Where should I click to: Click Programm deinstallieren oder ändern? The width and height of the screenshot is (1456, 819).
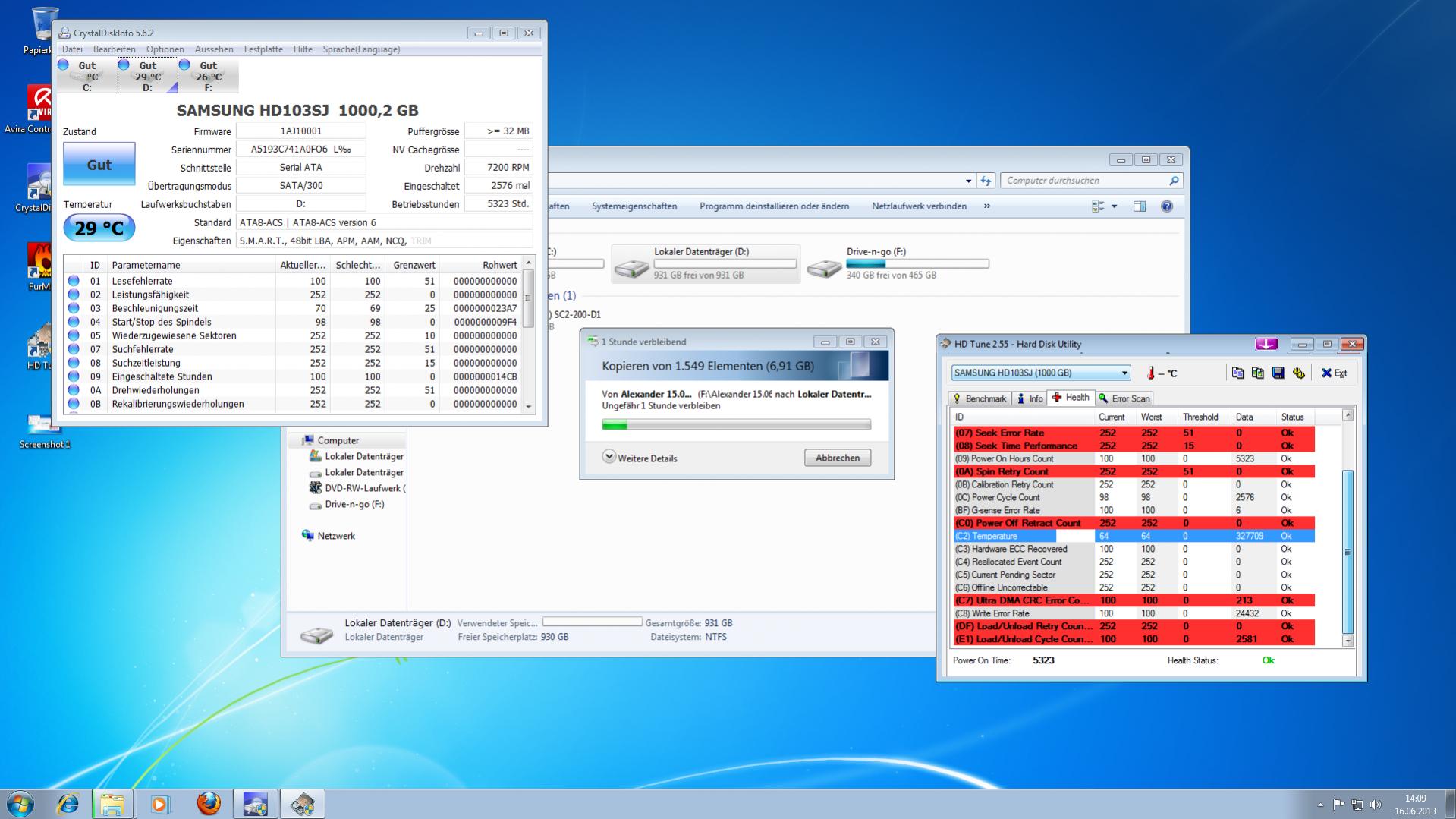point(774,206)
